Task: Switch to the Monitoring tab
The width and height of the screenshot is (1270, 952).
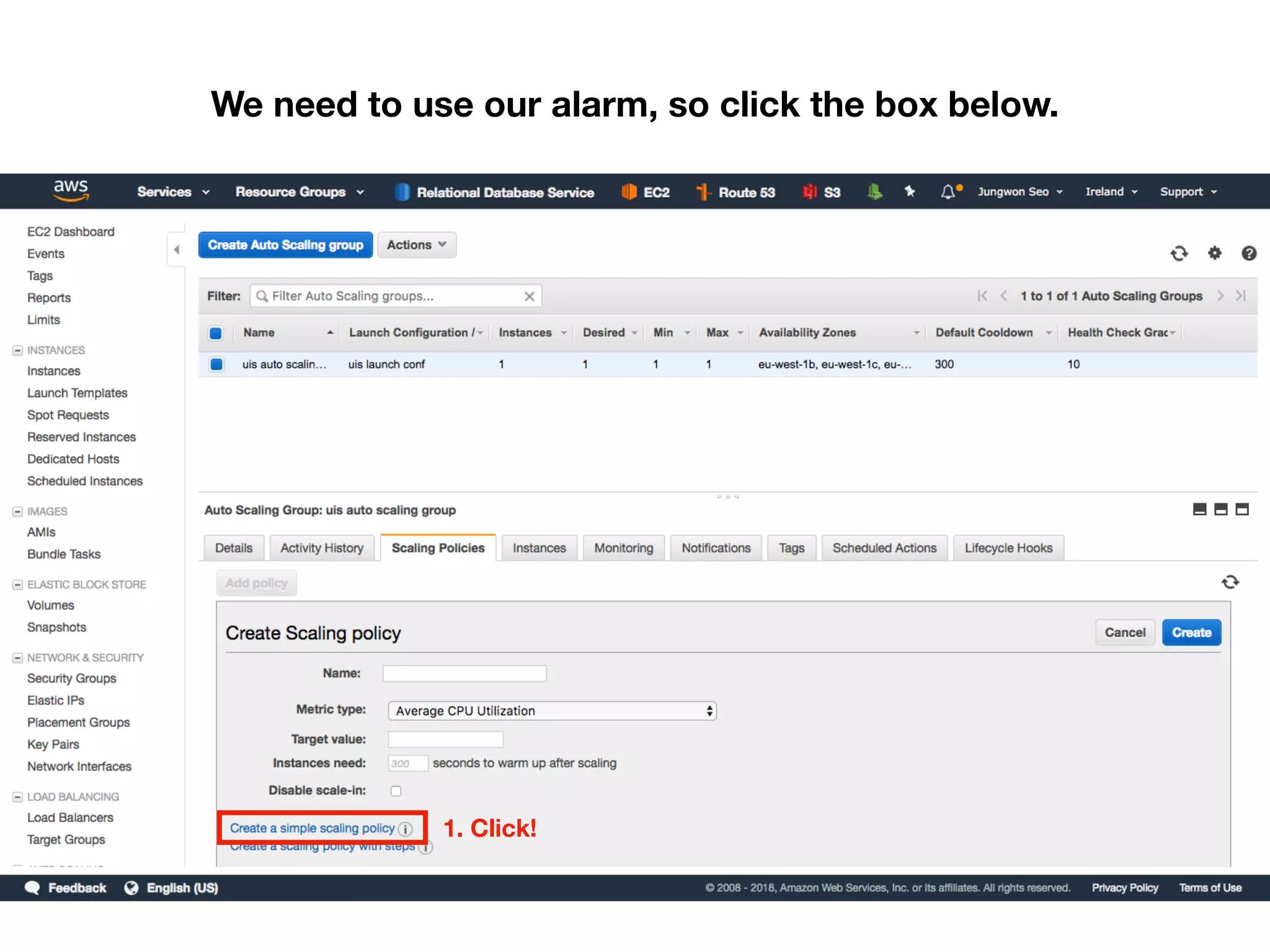Action: (623, 548)
